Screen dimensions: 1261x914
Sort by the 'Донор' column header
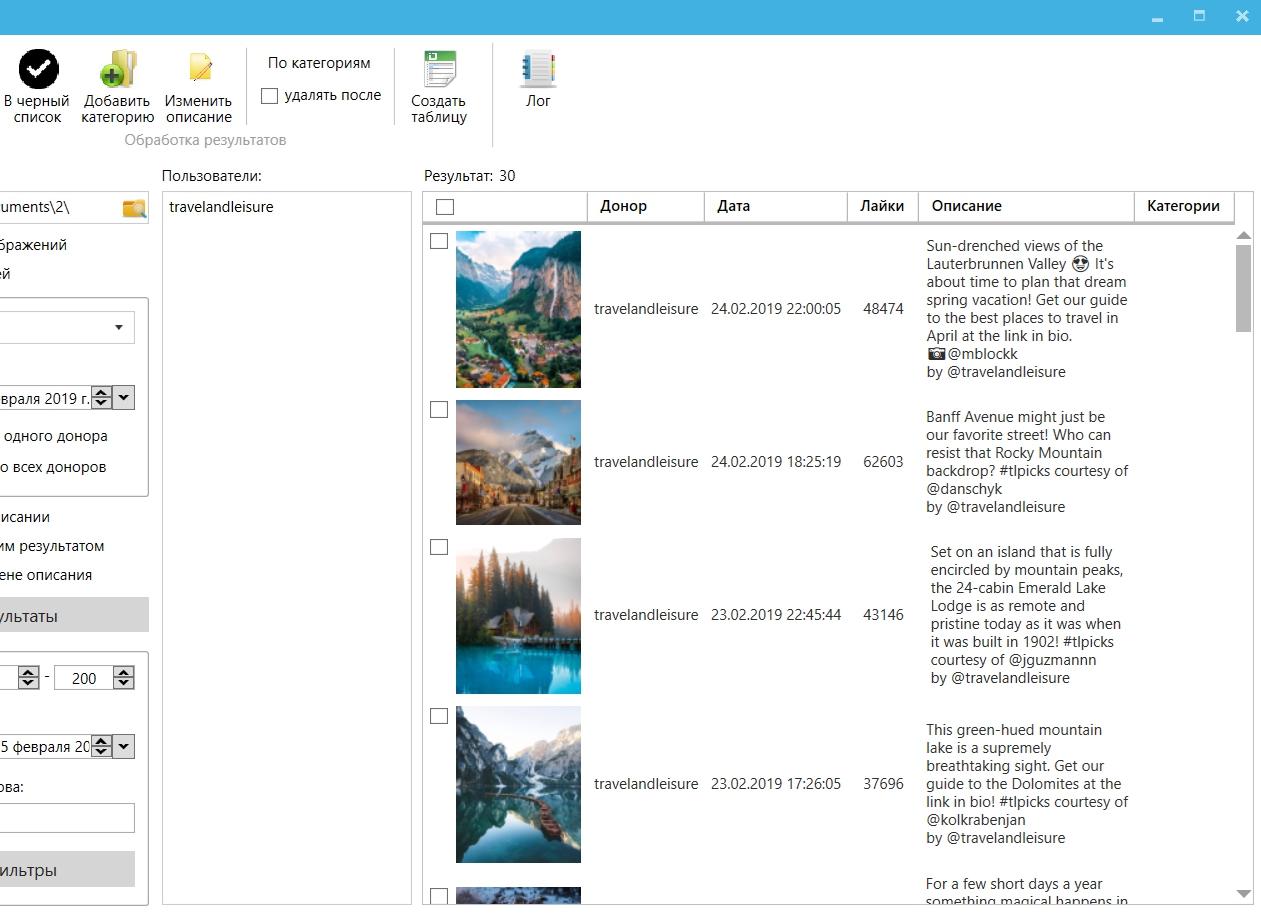coord(646,206)
